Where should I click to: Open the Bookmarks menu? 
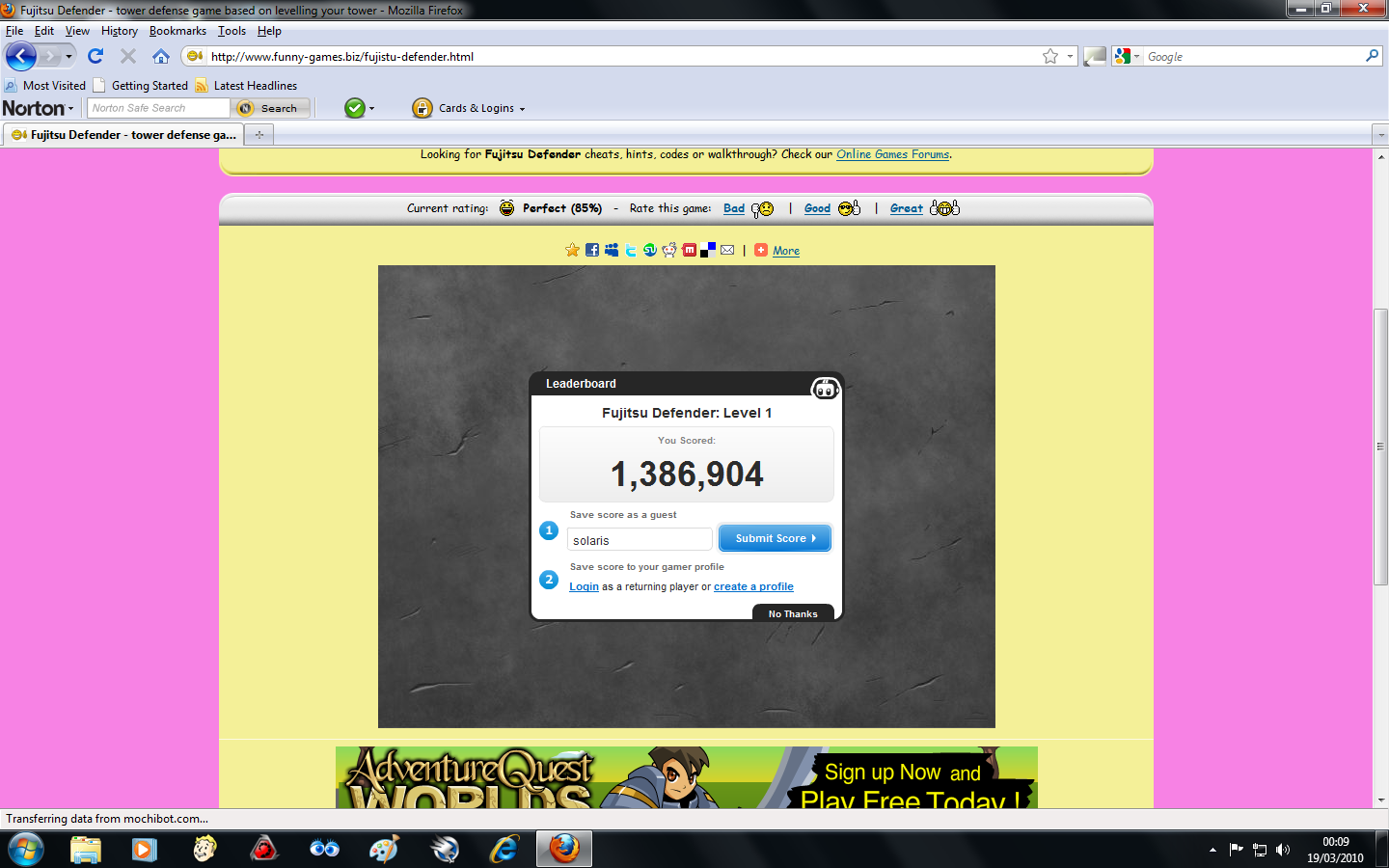pos(177,31)
